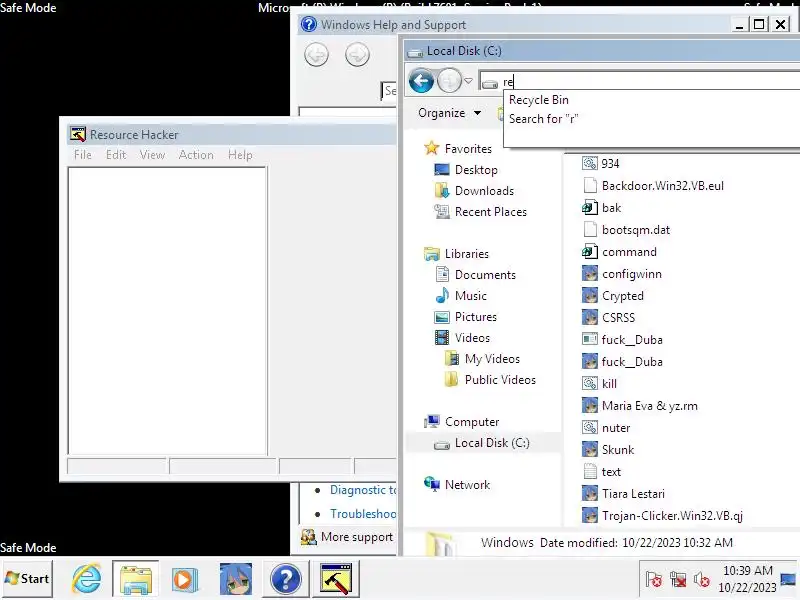Click the Start button

click(27, 579)
